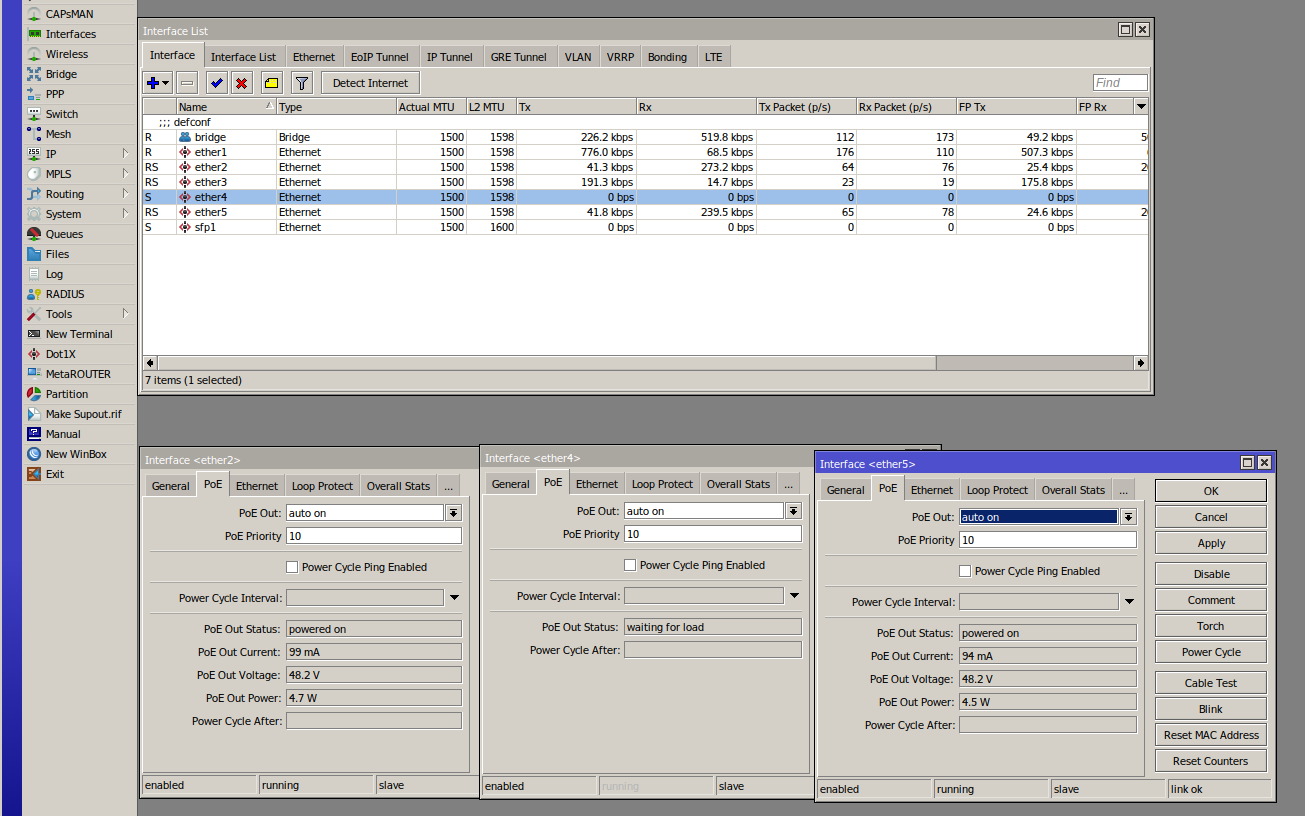Open PoE Out dropdown in ether5 window

[1129, 517]
